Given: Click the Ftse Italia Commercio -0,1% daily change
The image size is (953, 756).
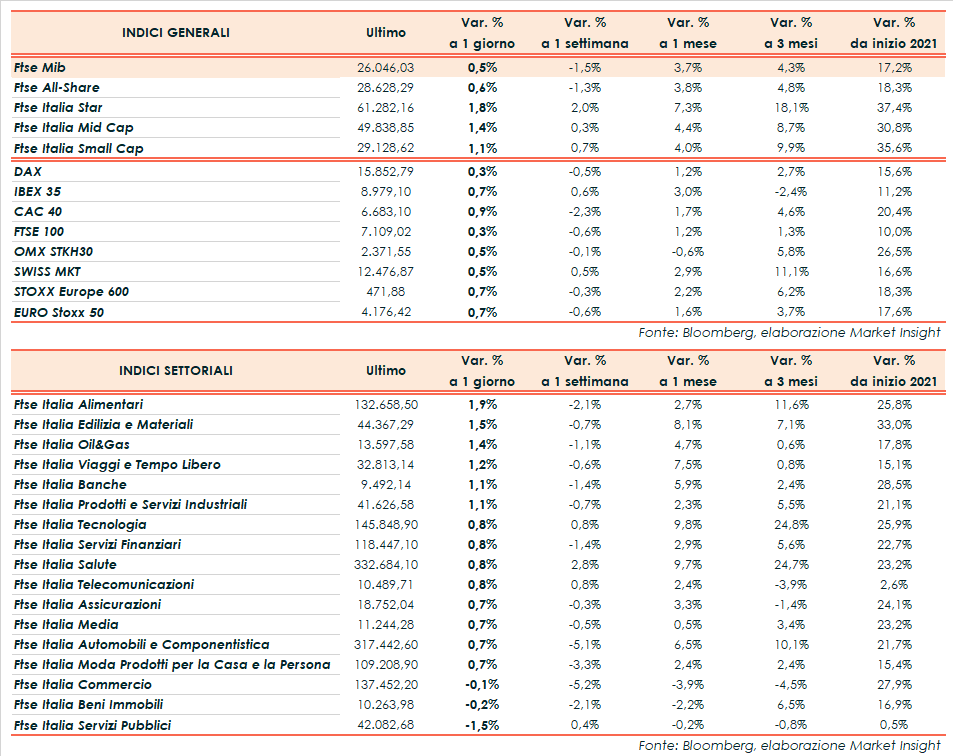Looking at the screenshot, I should pos(482,685).
